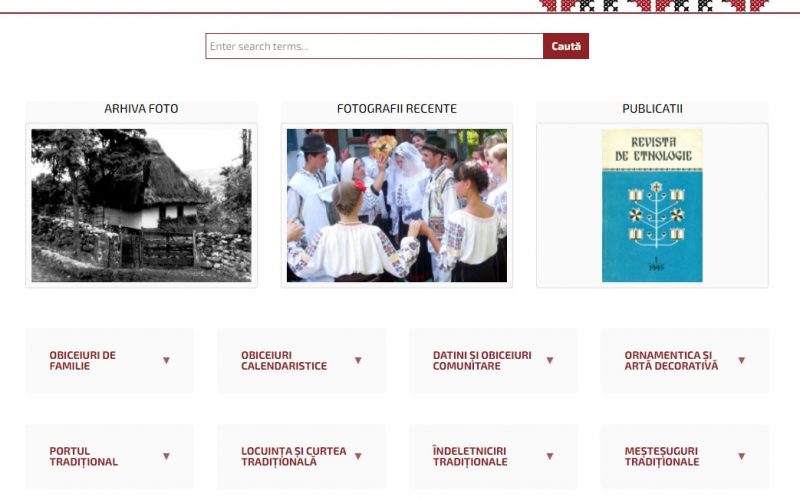Expand the Locuința și Curtea Tradițională arrow
Screen dimensions: 800x500
pyautogui.click(x=358, y=457)
